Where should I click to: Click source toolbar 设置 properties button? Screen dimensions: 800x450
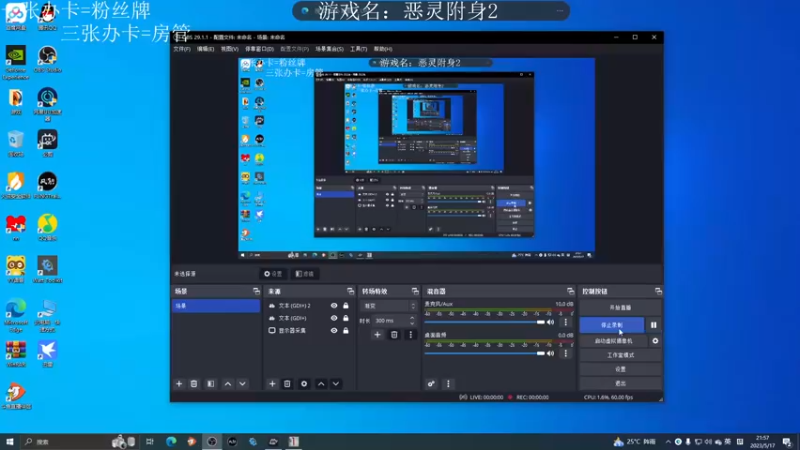273,274
